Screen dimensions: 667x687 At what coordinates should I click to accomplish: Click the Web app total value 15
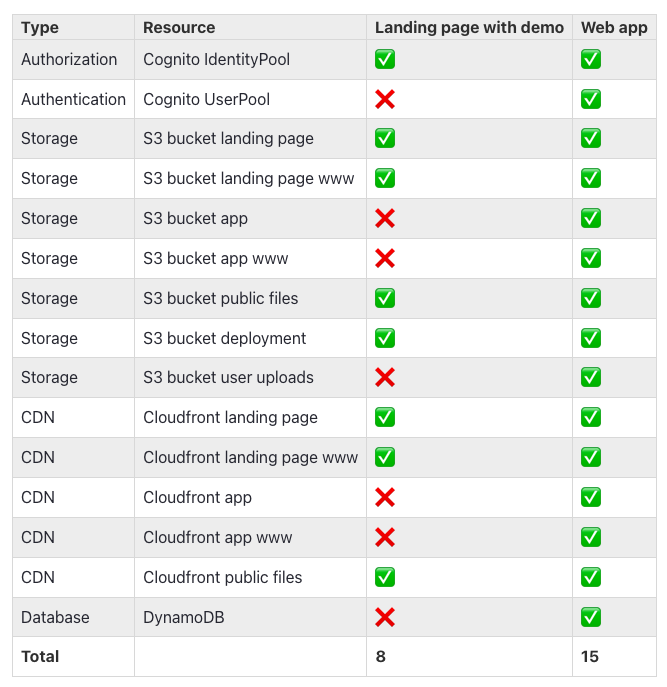[x=589, y=656]
